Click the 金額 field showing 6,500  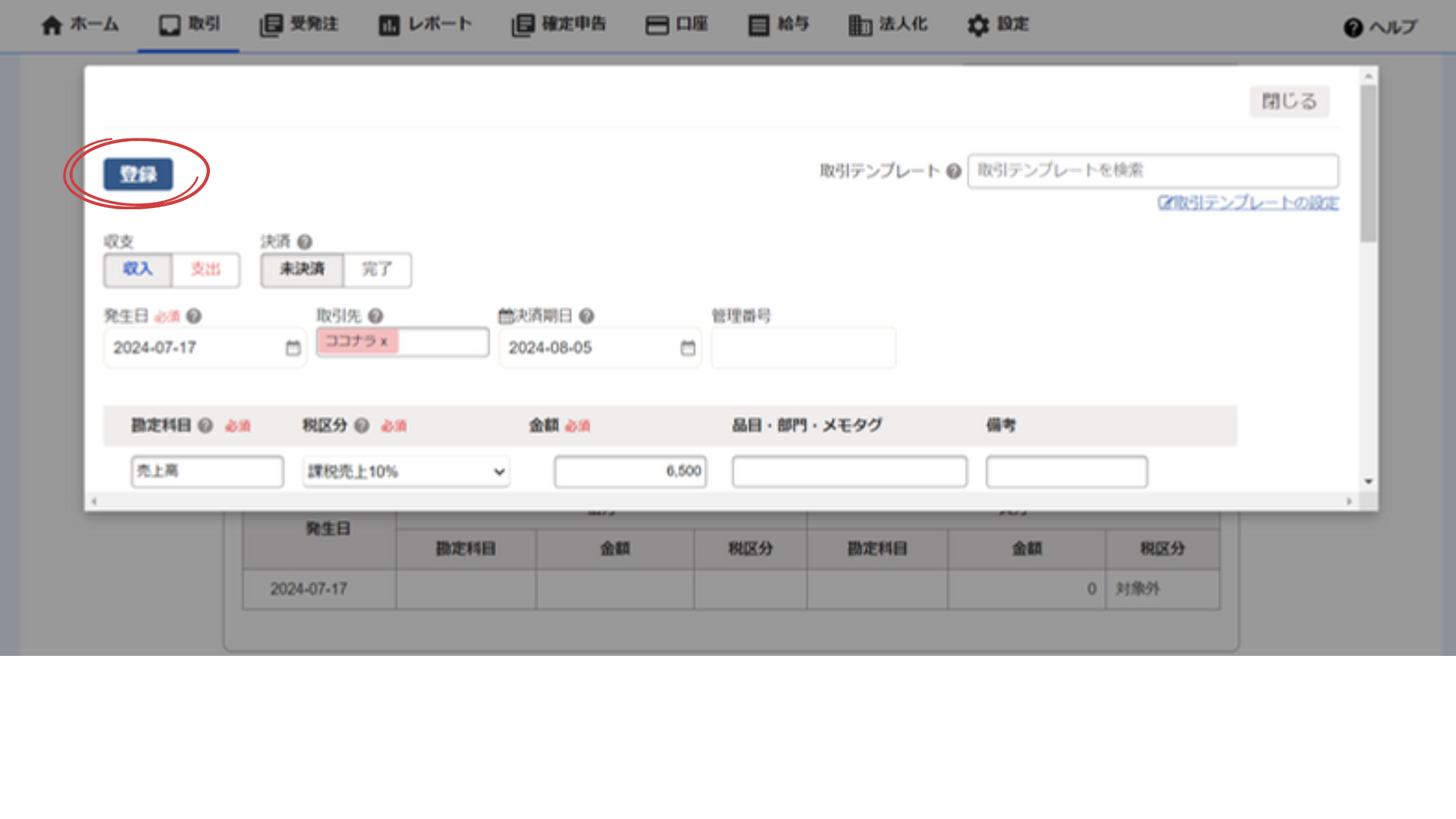(x=630, y=471)
